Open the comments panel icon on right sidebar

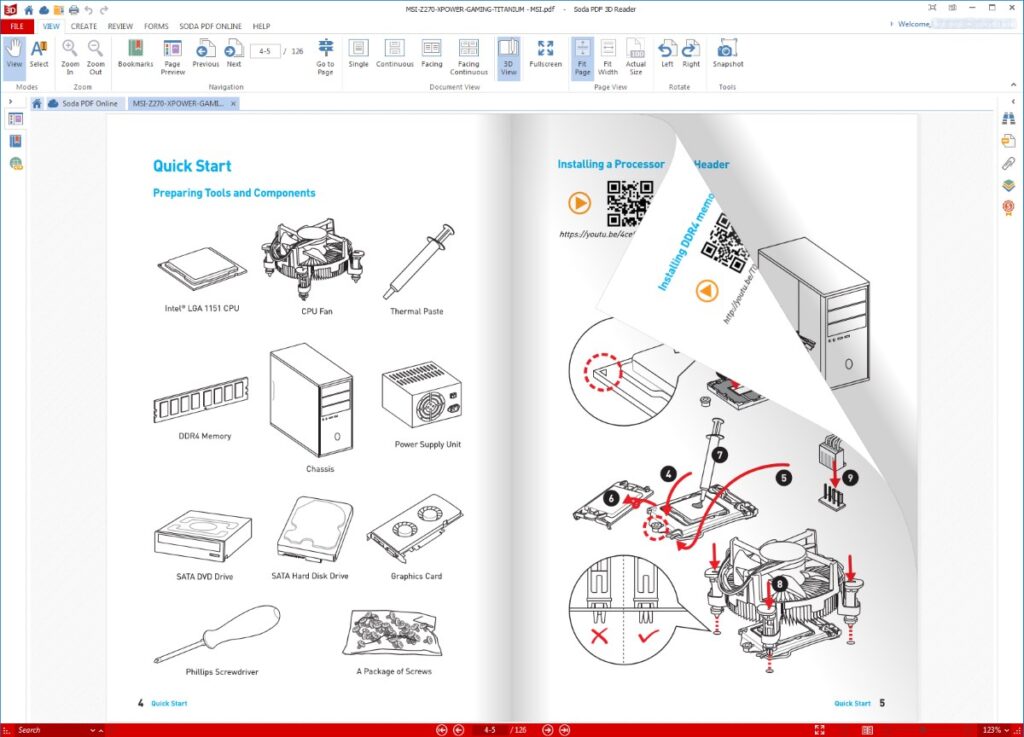point(1009,141)
